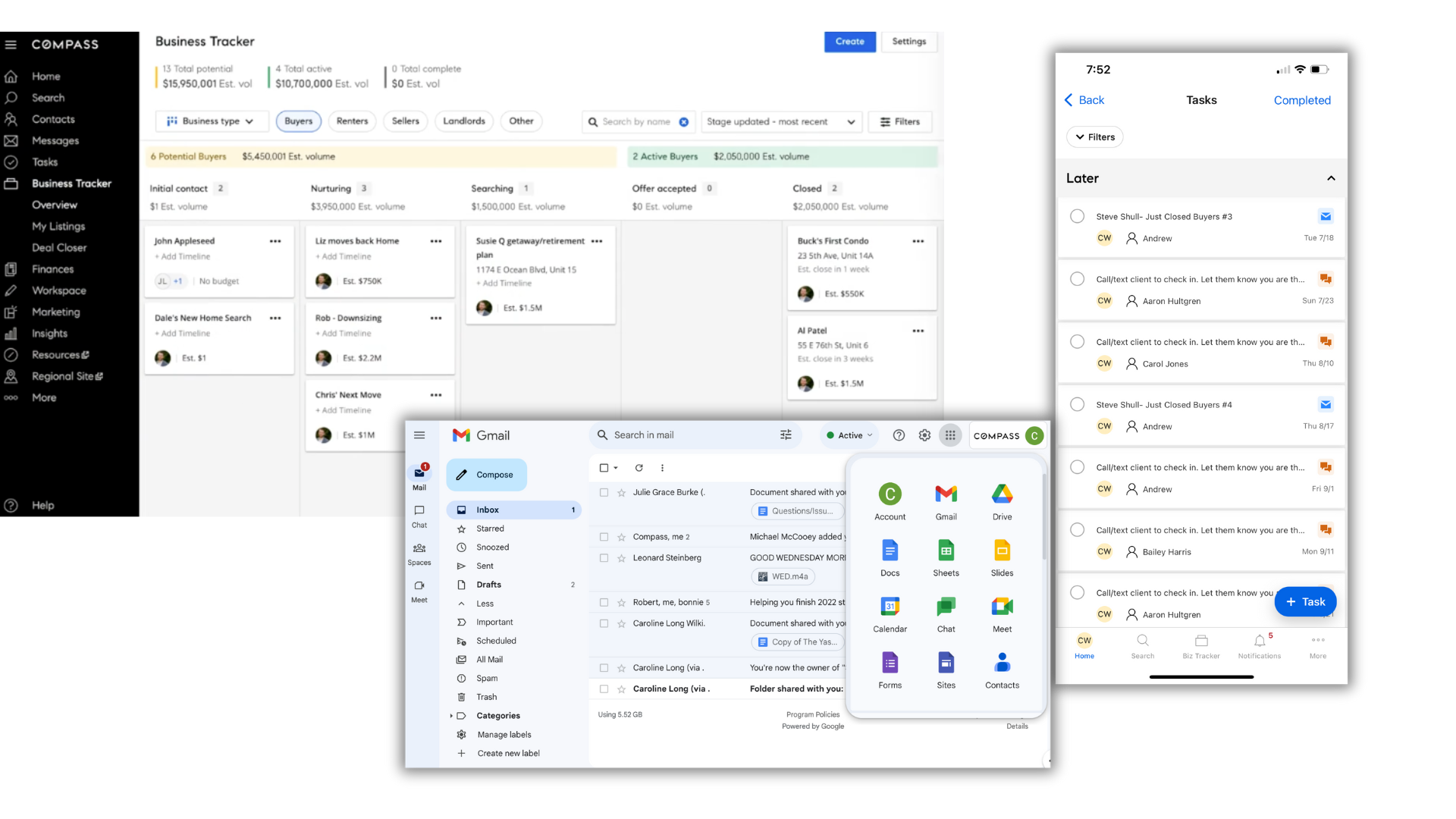The height and width of the screenshot is (819, 1456).
Task: Open Deal Closer in sidebar
Action: pos(59,248)
